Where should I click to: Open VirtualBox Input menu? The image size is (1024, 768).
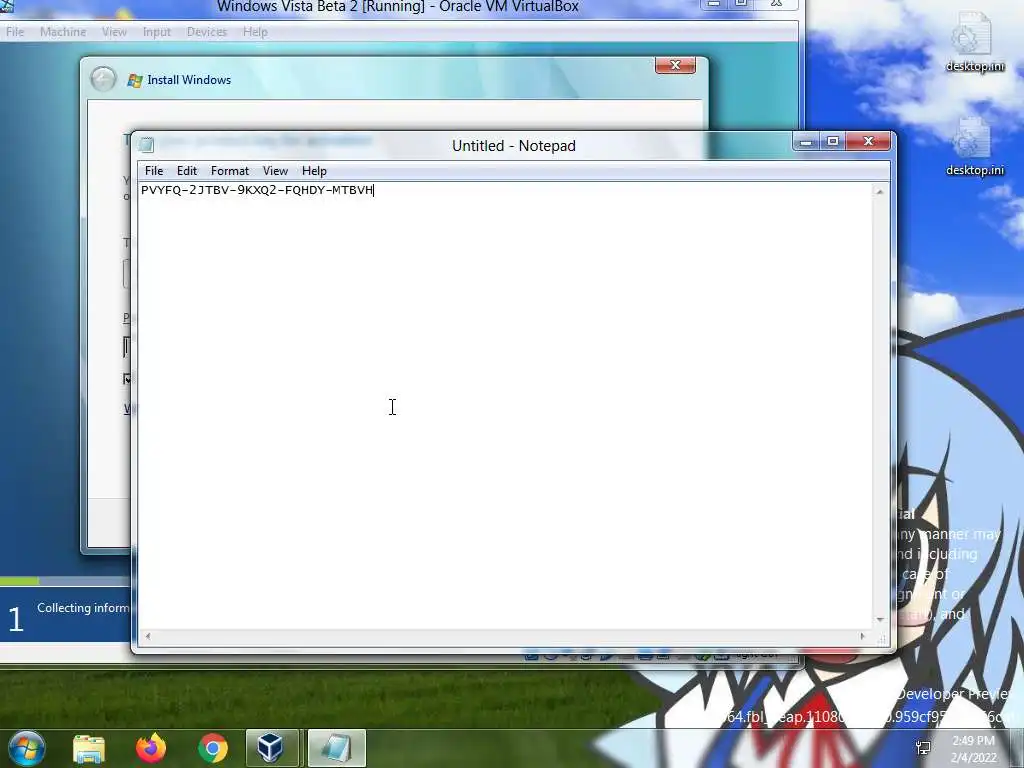coord(157,31)
